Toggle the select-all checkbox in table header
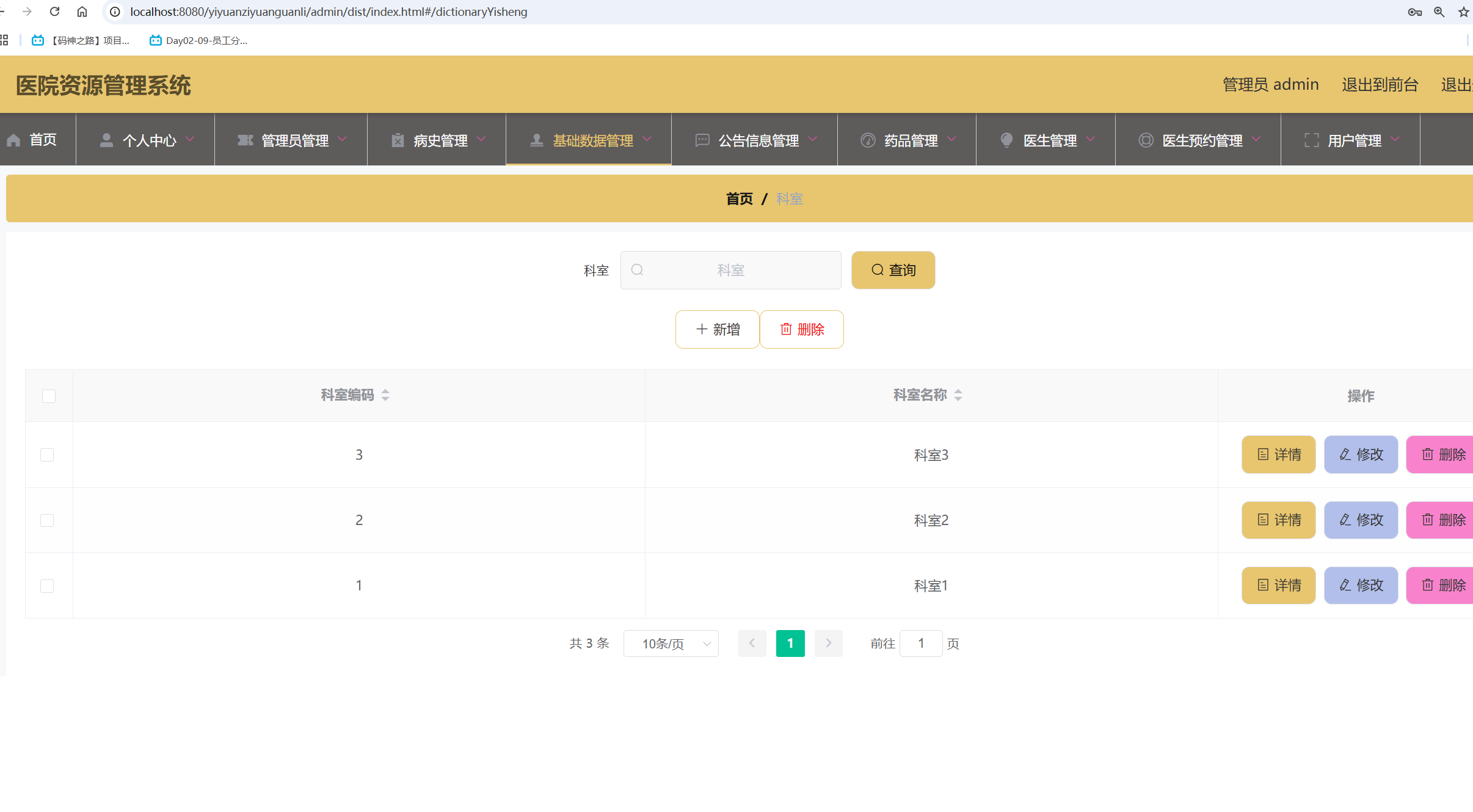1473x812 pixels. (49, 396)
